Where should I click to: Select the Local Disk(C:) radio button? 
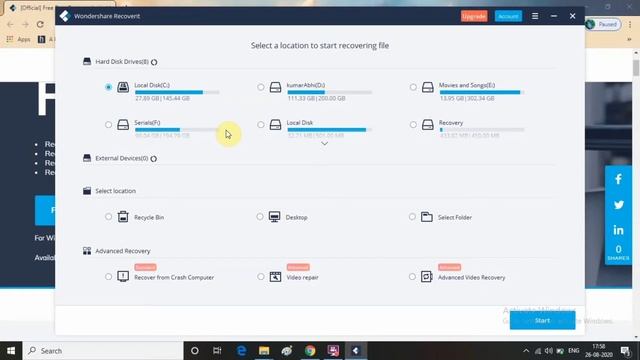pos(108,87)
